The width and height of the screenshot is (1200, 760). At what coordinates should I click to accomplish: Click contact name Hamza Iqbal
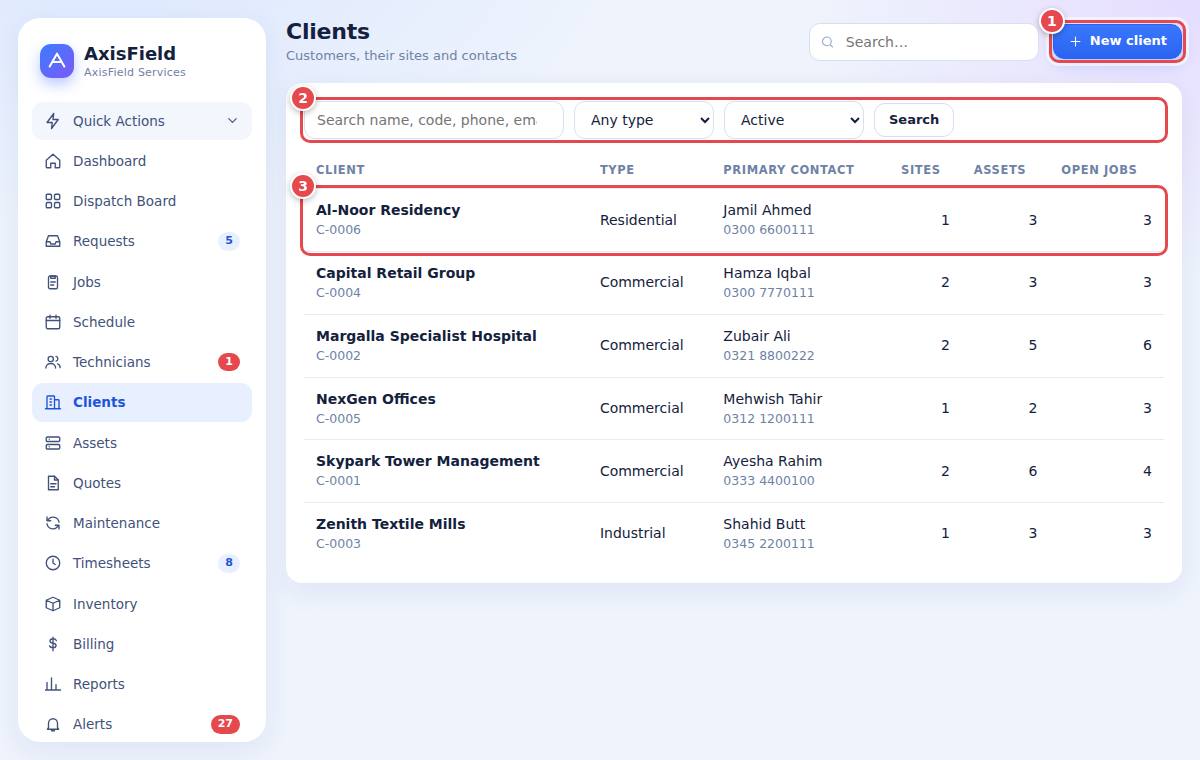(767, 273)
